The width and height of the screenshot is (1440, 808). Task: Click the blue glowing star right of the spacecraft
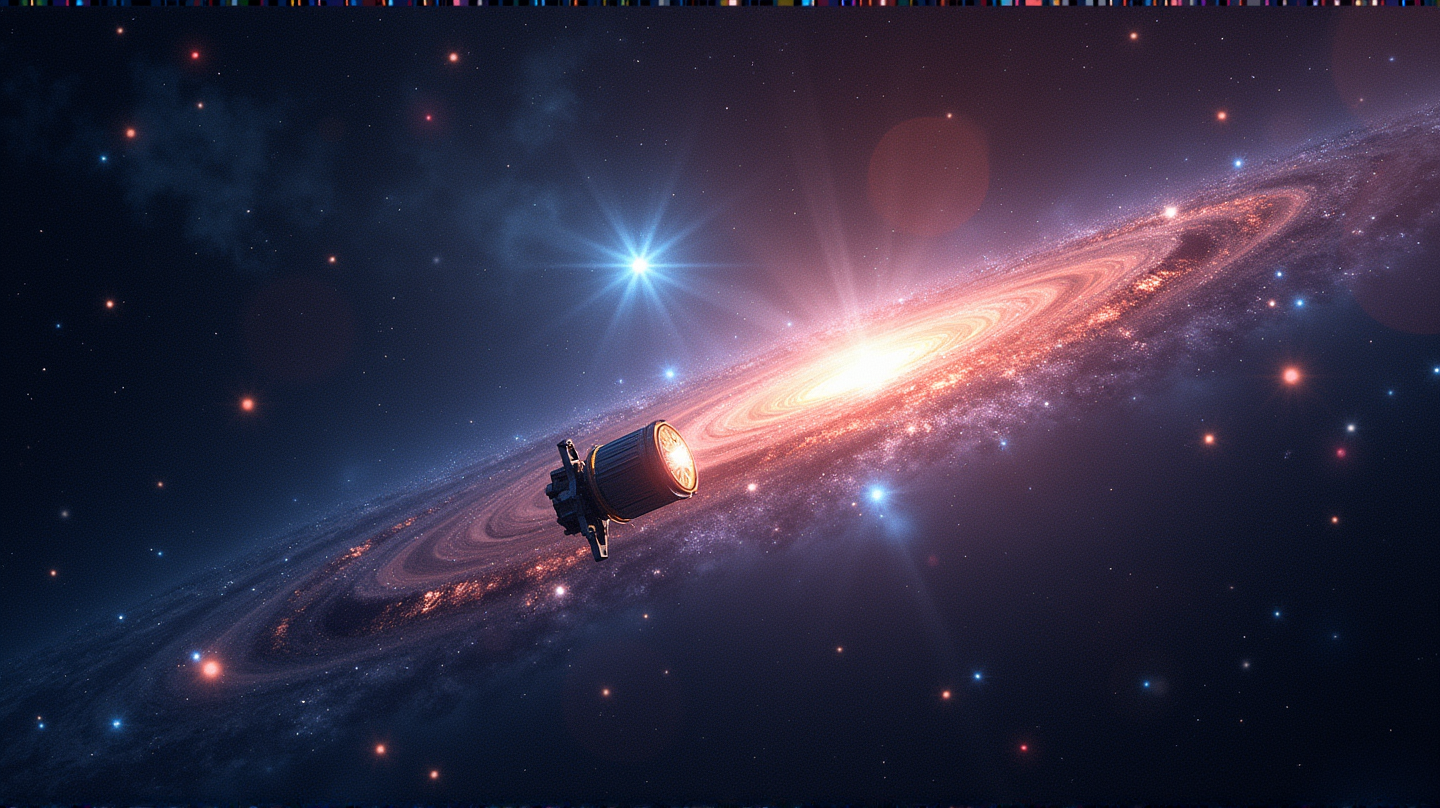click(877, 493)
